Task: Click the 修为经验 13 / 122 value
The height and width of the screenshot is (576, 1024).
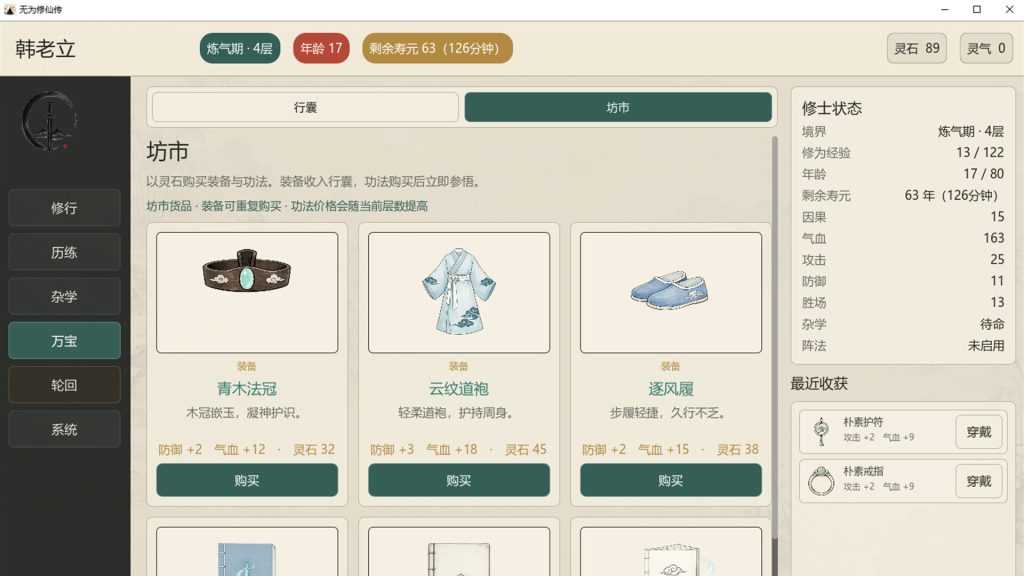Action: pos(980,152)
